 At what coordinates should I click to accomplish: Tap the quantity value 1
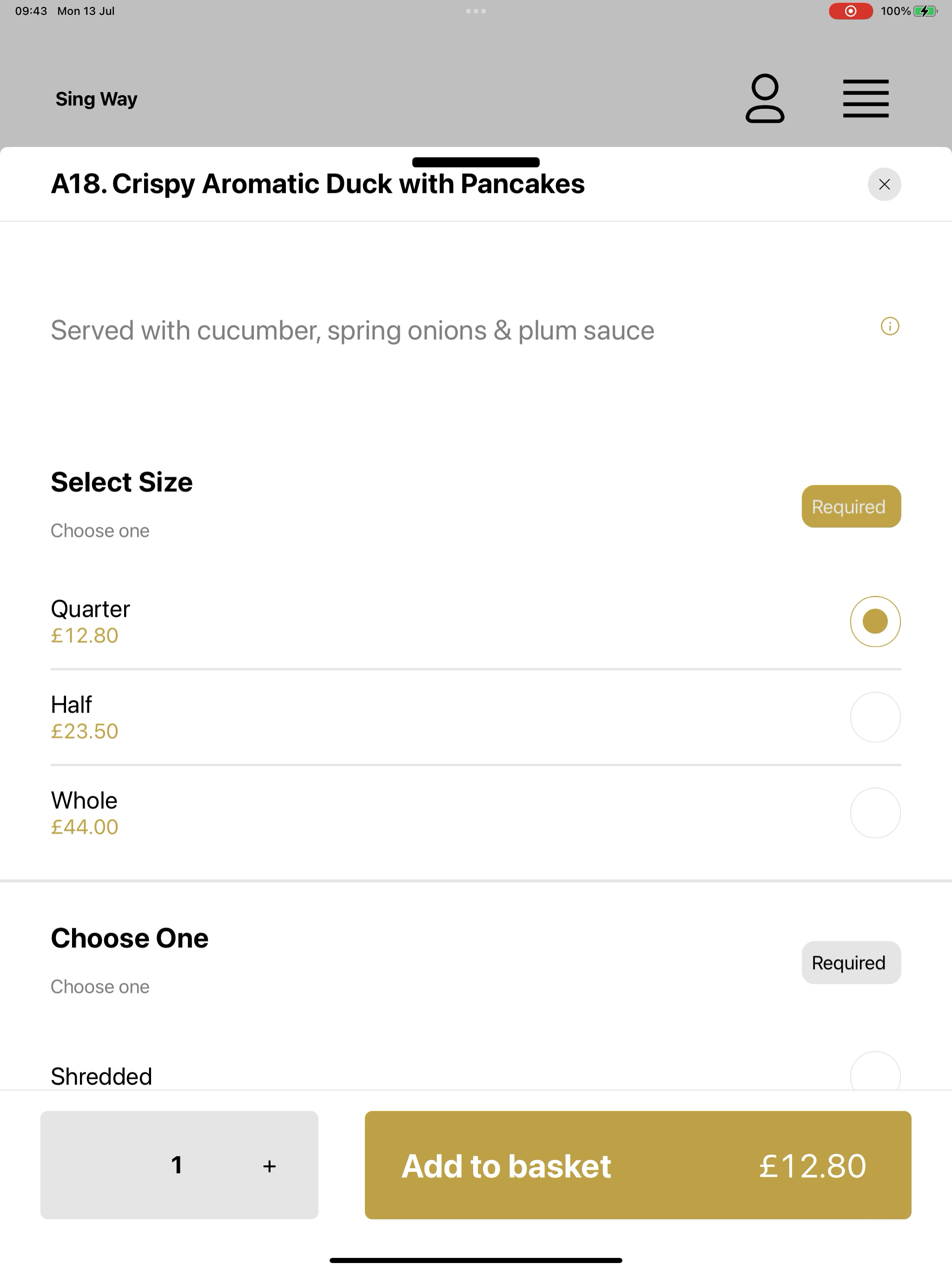177,1165
